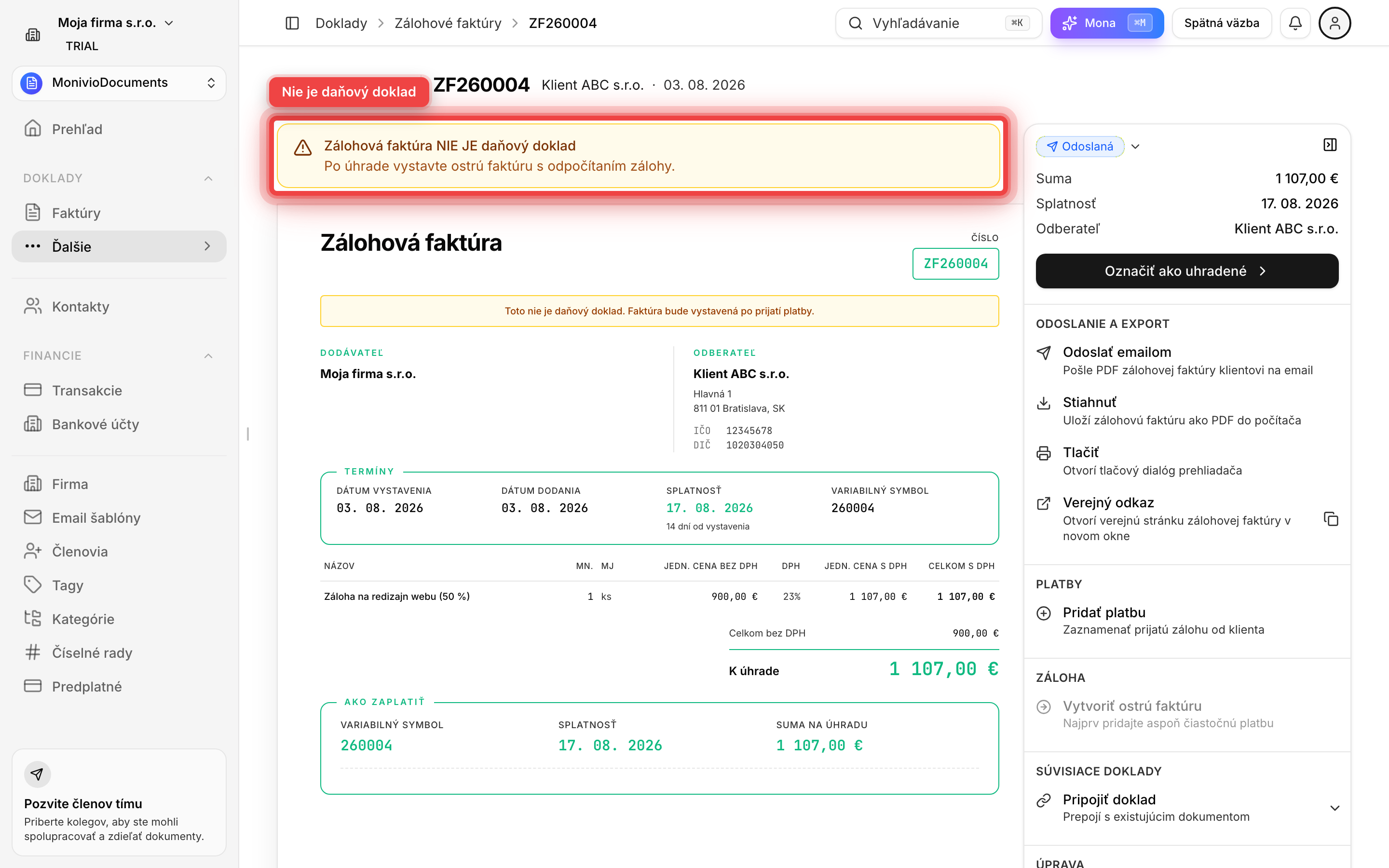Click the Odoslaná status badge
This screenshot has height=868, width=1389.
pyautogui.click(x=1080, y=147)
